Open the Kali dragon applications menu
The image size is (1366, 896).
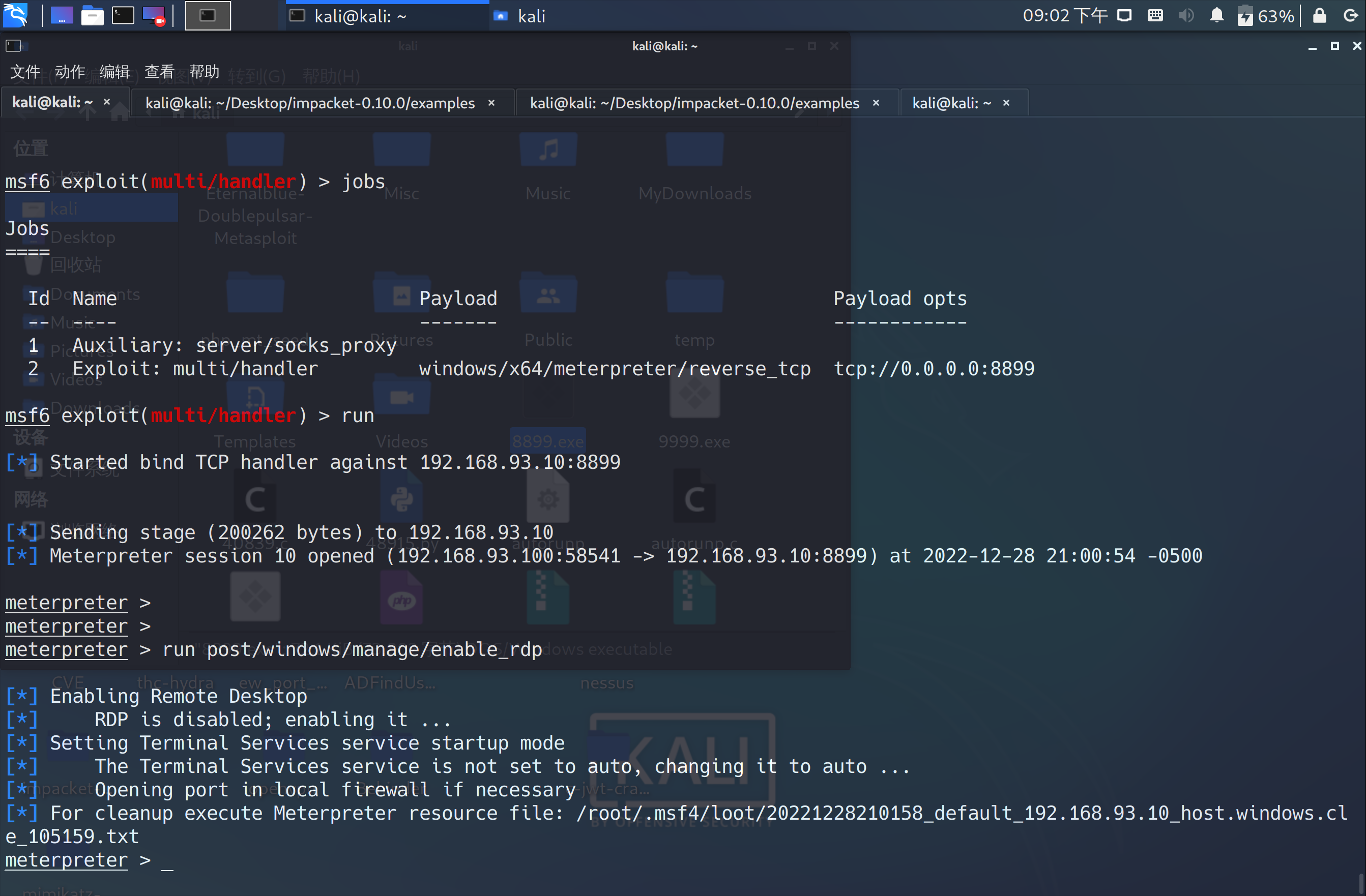pyautogui.click(x=15, y=15)
